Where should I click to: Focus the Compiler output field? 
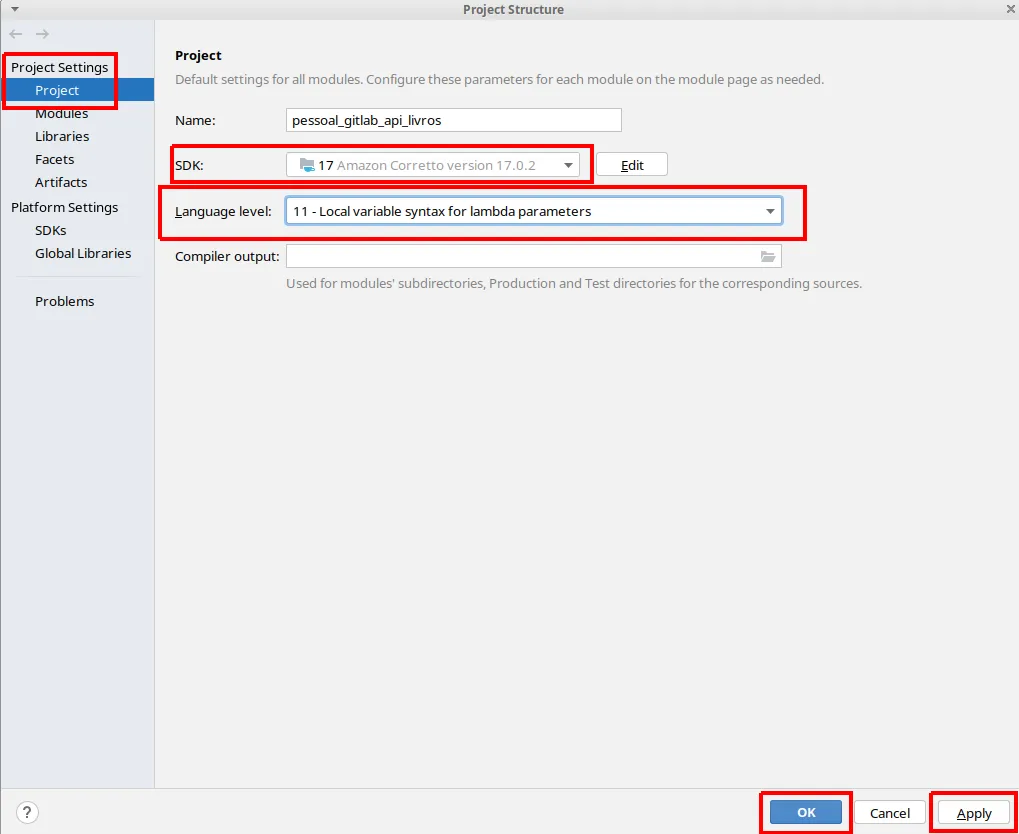(x=534, y=256)
